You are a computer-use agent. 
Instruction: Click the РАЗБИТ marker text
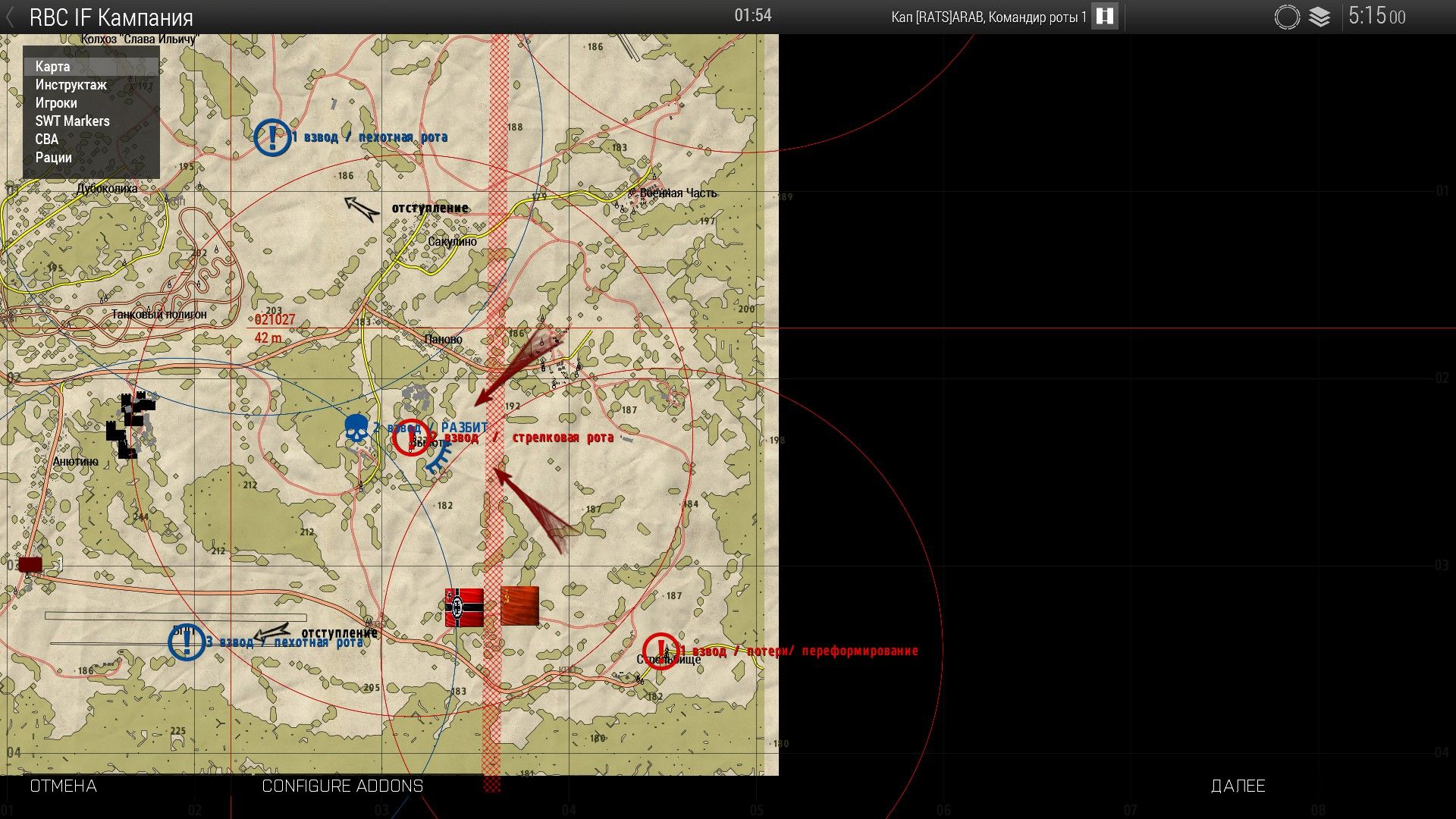point(465,428)
